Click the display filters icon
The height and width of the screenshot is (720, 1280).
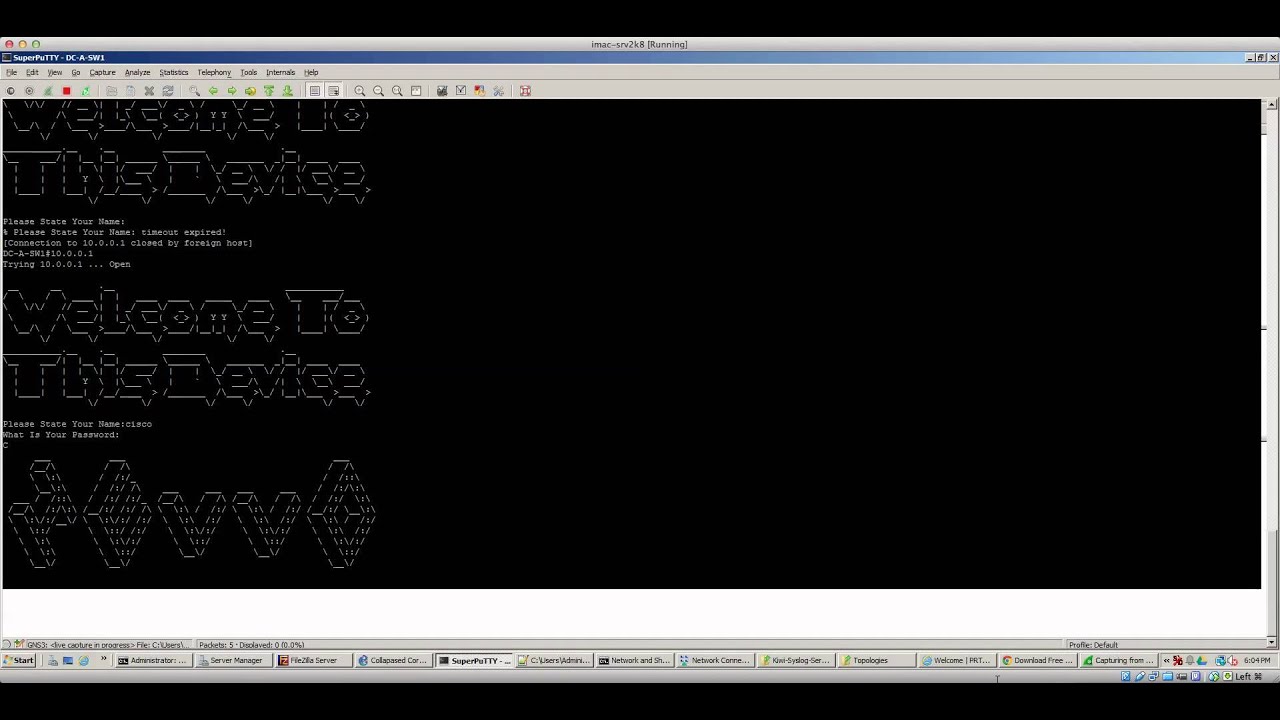[x=461, y=91]
